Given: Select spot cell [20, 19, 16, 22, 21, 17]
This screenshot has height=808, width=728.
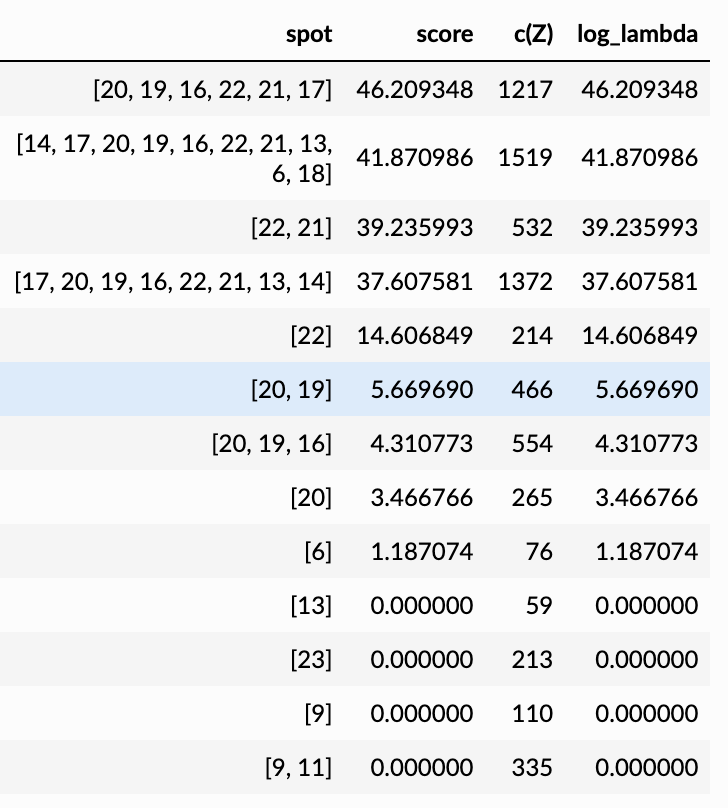Looking at the screenshot, I should 213,90.
